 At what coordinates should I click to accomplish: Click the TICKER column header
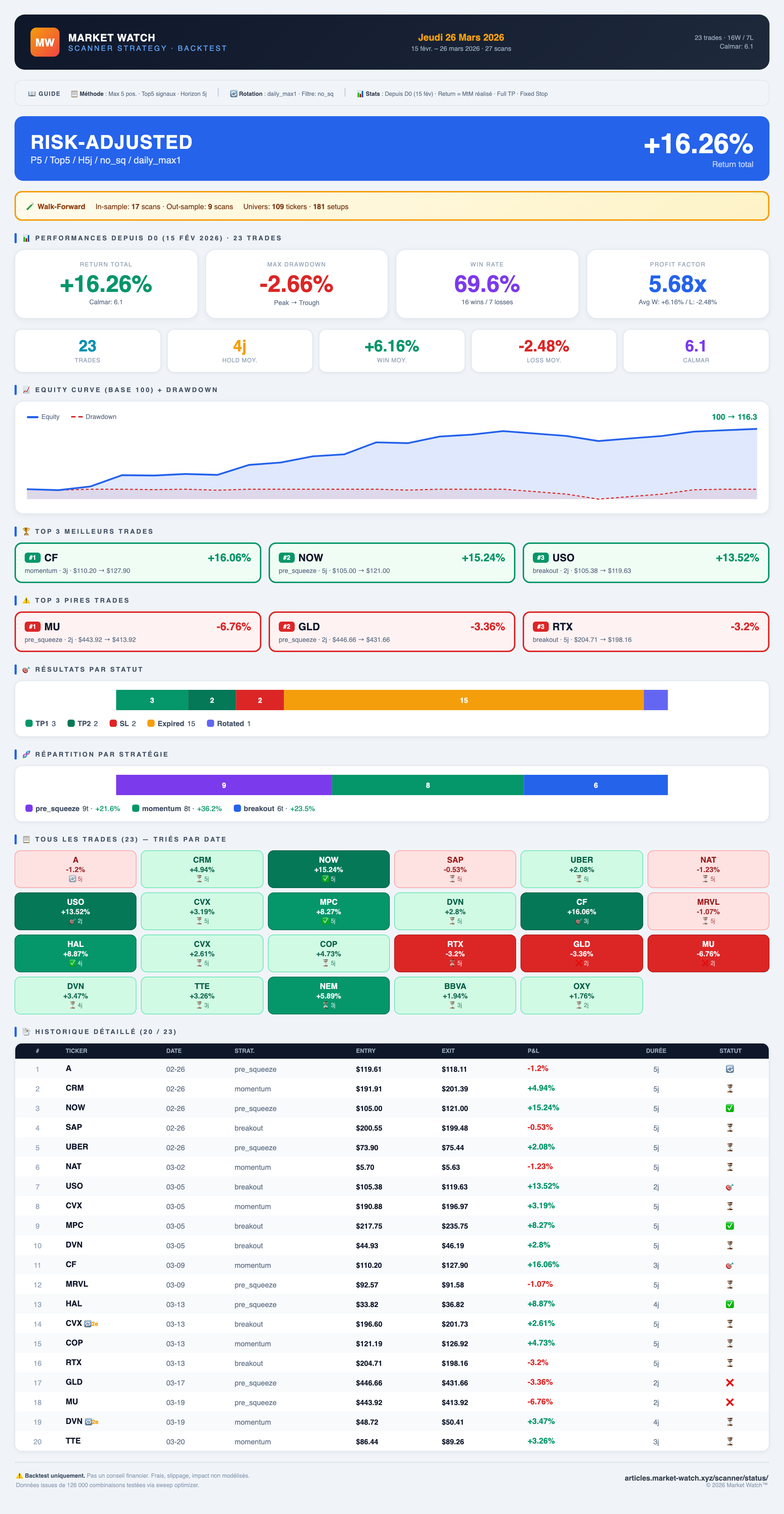pos(76,1051)
